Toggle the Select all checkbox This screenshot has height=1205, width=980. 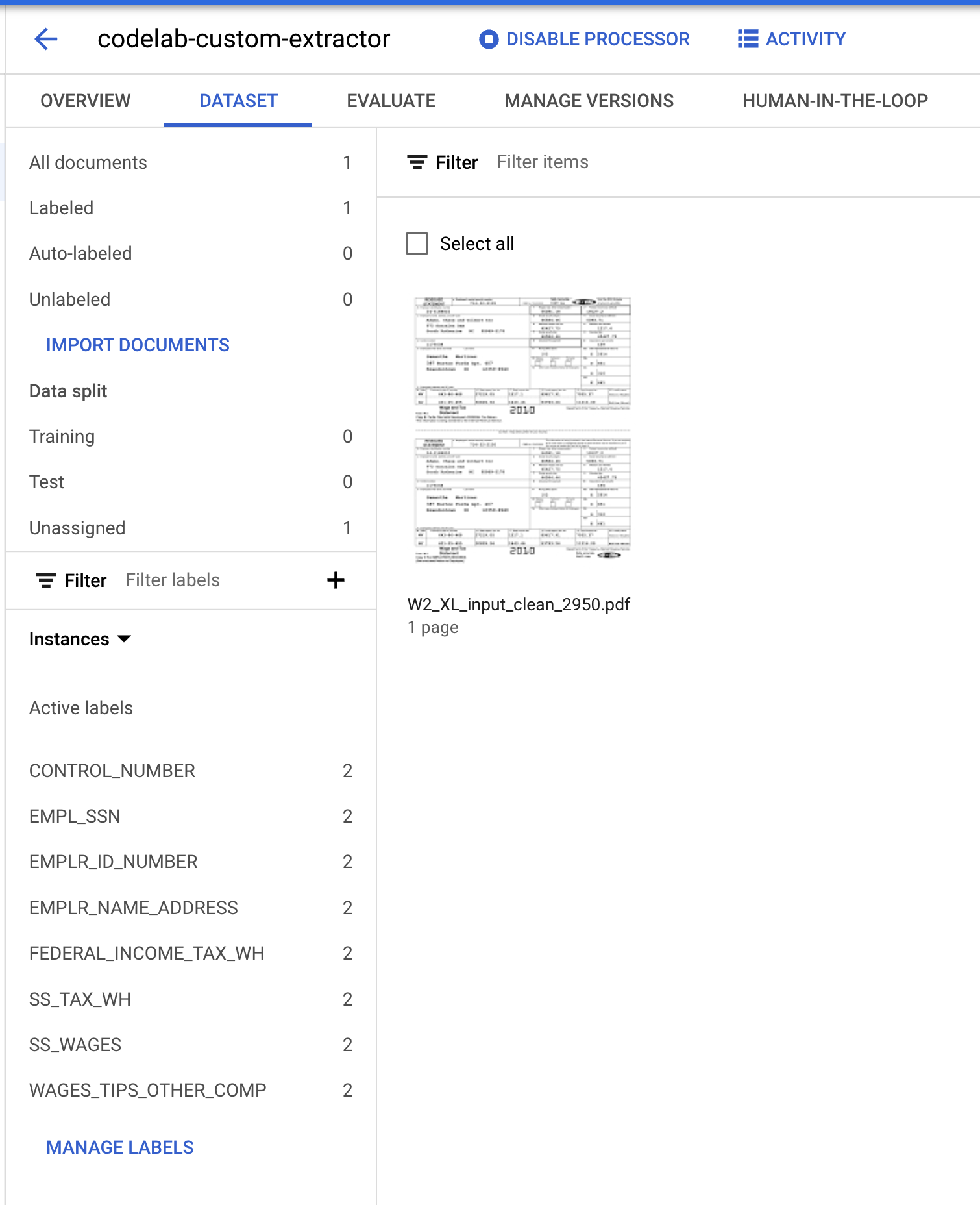pos(417,244)
